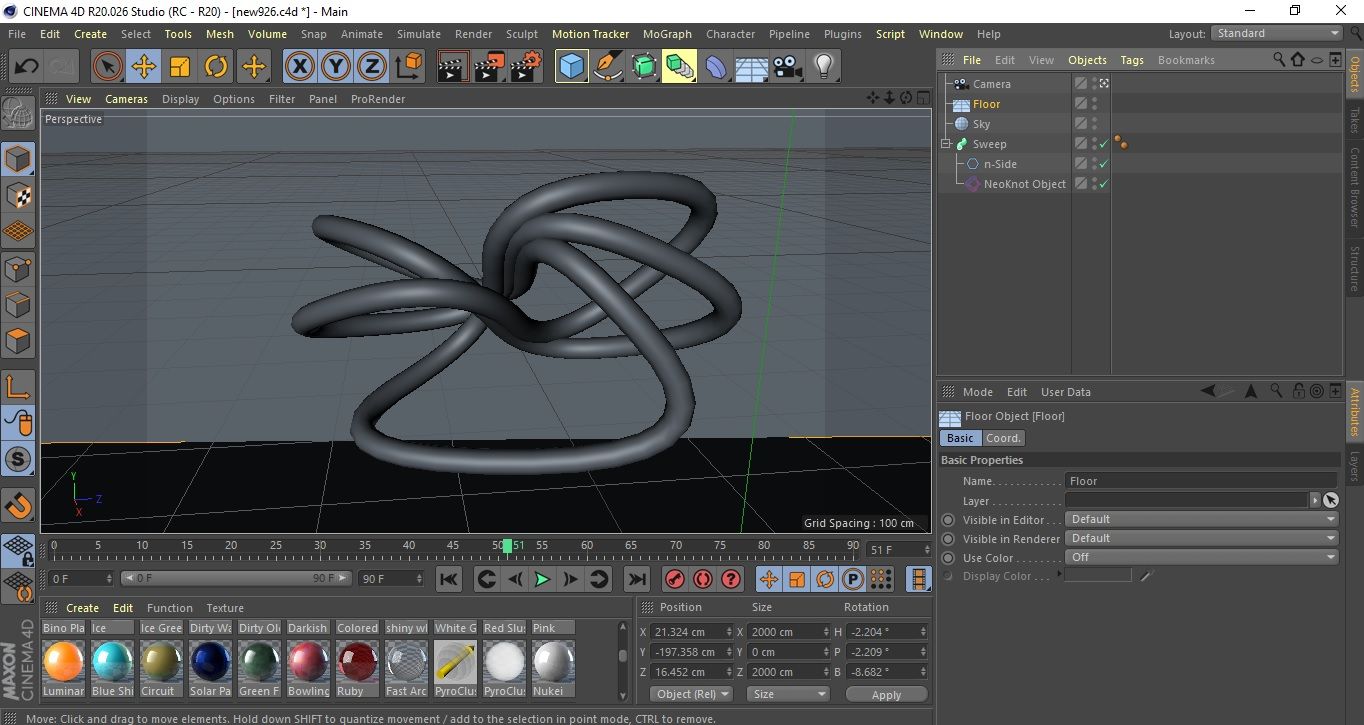Switch to the Coord. tab

1003,438
